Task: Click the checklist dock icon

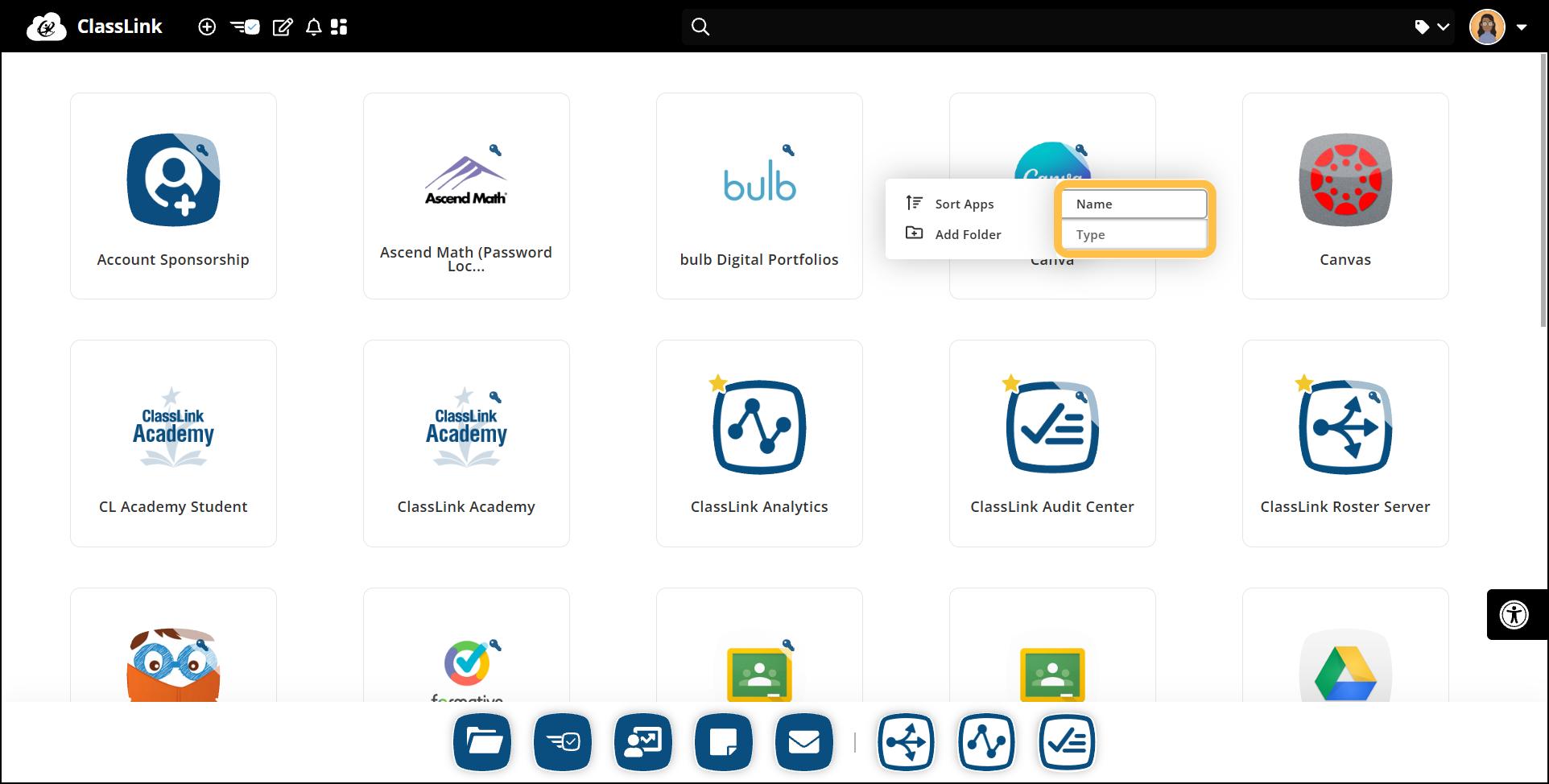Action: 563,741
